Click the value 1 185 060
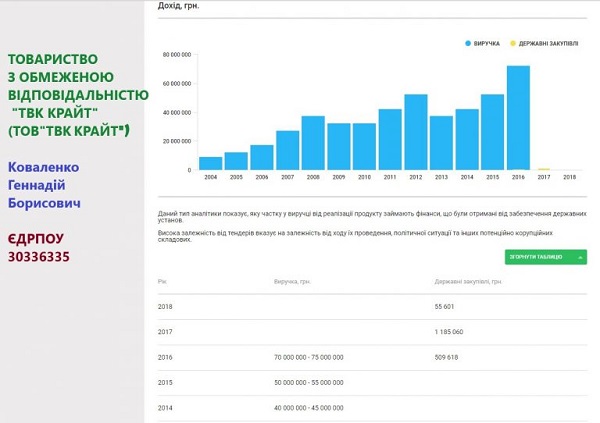 coord(449,332)
